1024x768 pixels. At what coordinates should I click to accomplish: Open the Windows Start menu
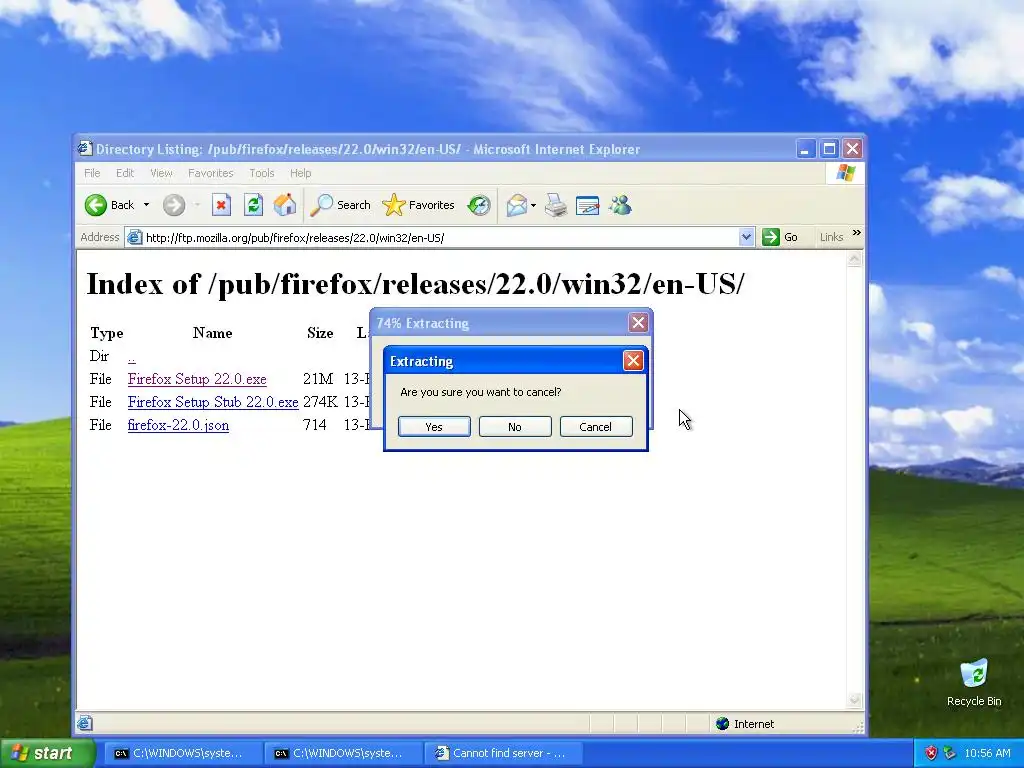tap(48, 753)
